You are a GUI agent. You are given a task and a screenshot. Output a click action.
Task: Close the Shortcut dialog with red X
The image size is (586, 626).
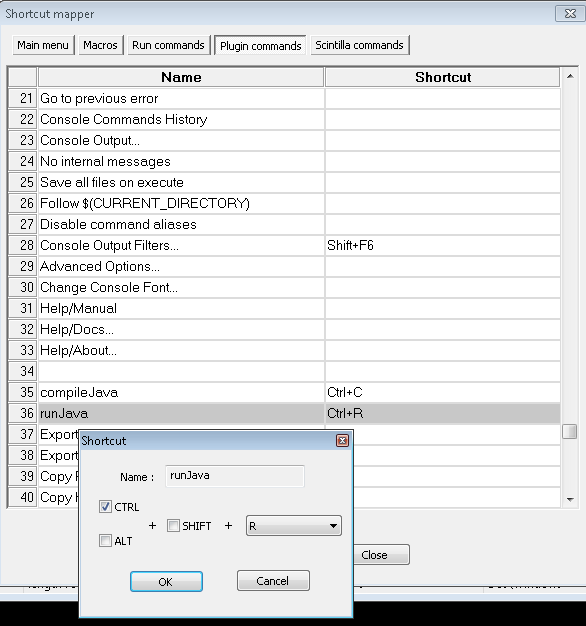click(x=342, y=440)
